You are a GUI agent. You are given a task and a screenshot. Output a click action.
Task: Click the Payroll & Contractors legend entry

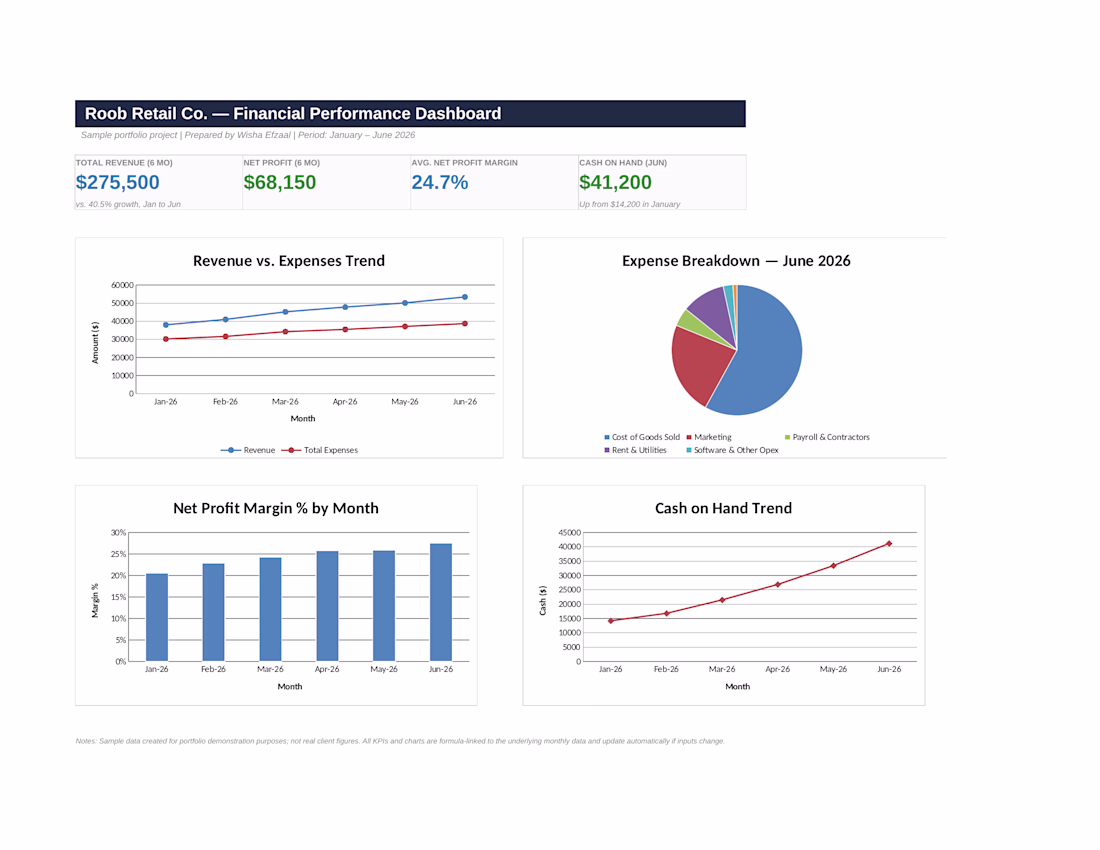(827, 437)
